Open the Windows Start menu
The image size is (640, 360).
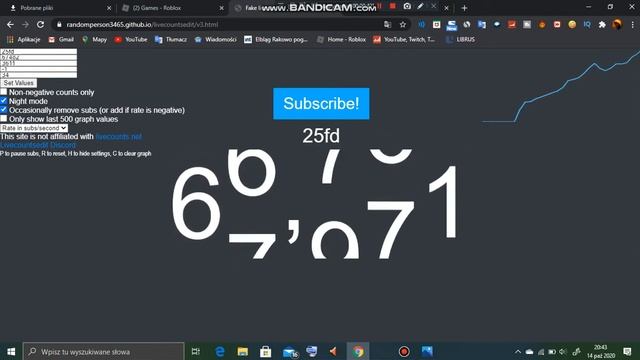pyautogui.click(x=11, y=351)
